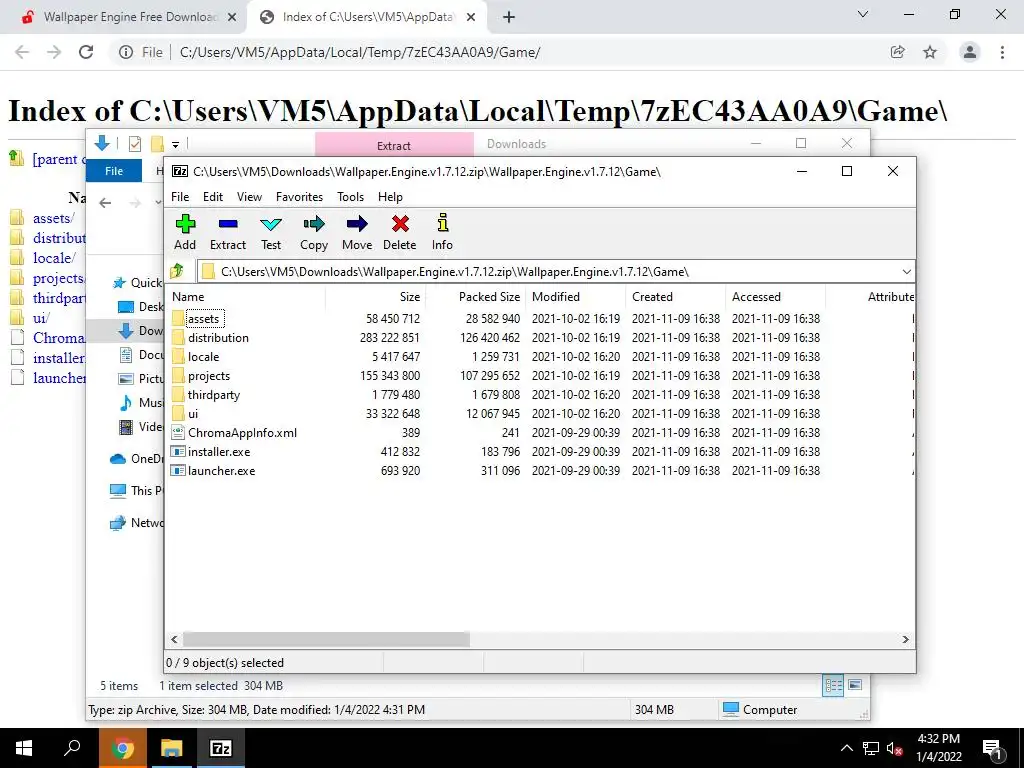Run the Test archive tool

[271, 232]
